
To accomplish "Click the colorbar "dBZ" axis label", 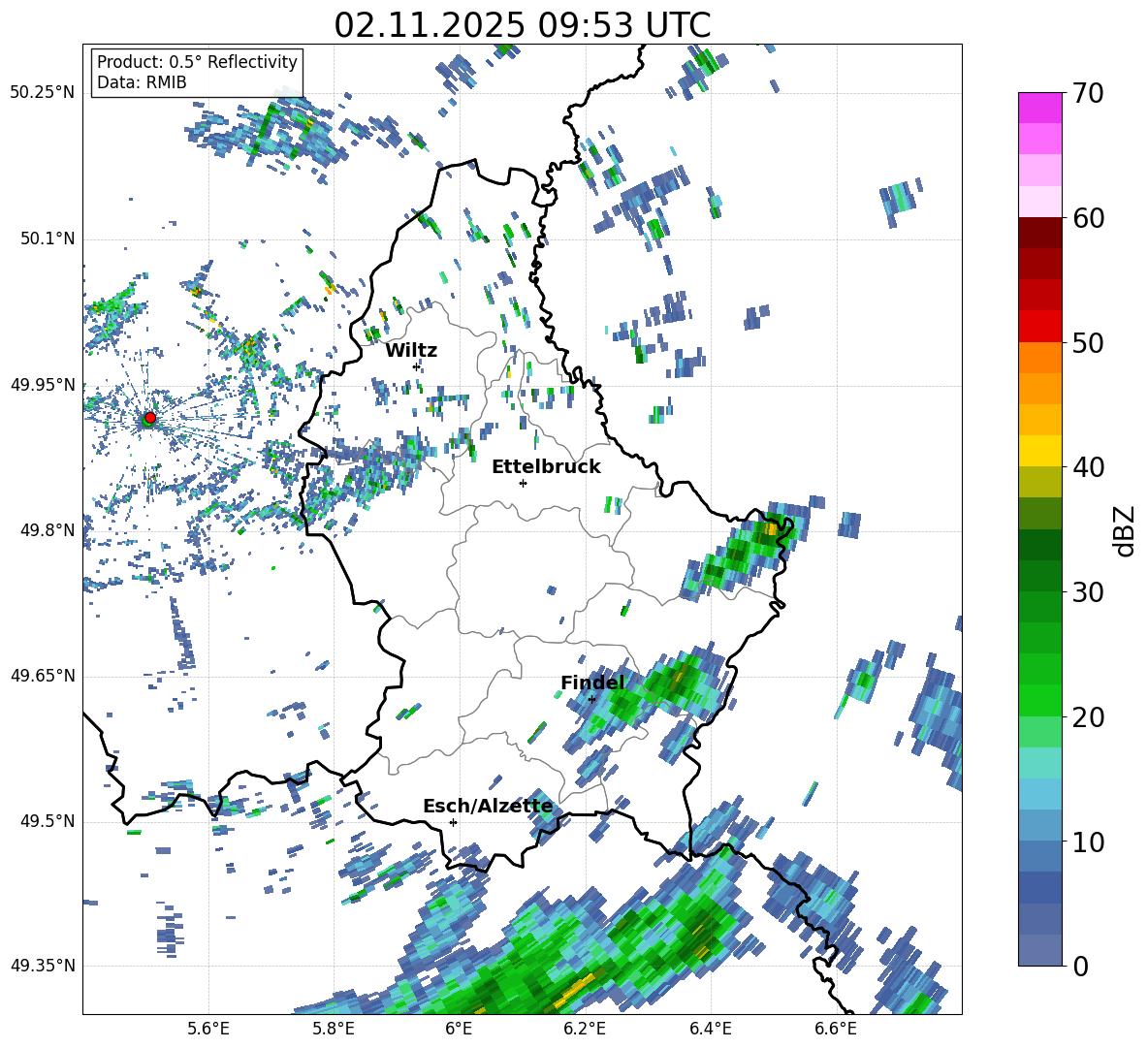I will click(x=1126, y=530).
